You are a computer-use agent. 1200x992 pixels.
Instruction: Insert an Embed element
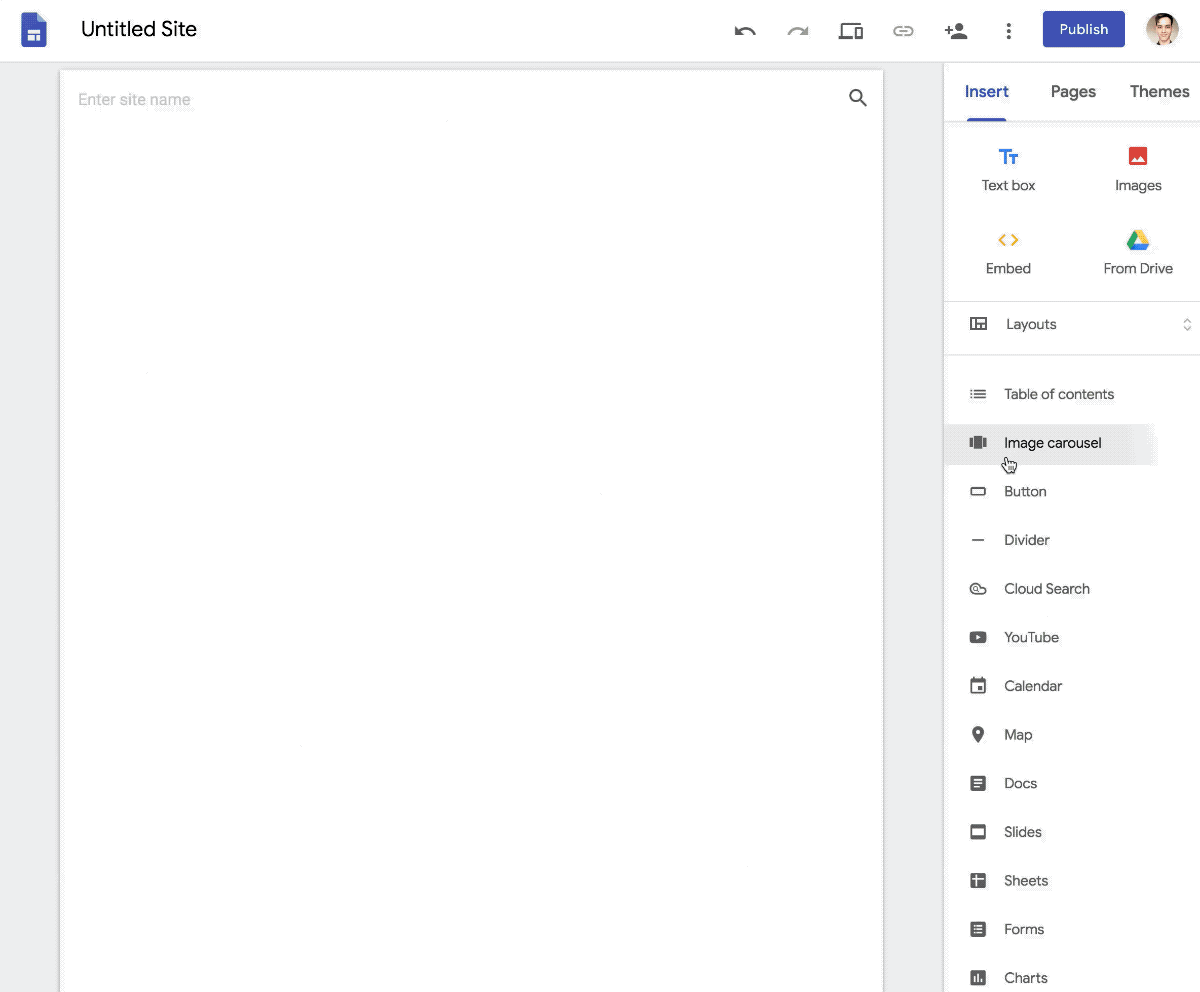(x=1008, y=253)
